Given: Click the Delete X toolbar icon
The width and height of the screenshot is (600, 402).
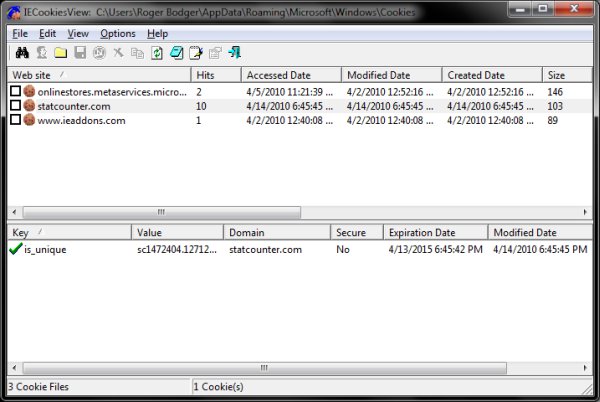Looking at the screenshot, I should (x=118, y=52).
